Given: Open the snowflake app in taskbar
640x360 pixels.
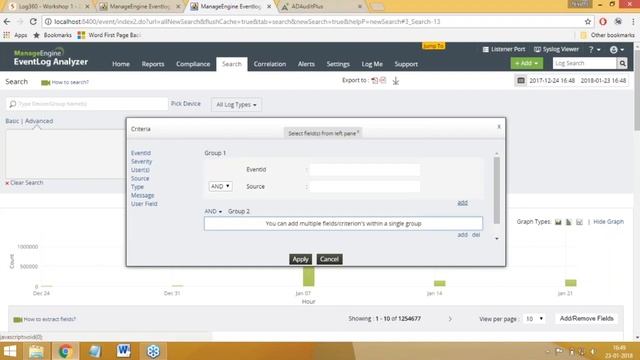Looking at the screenshot, I should [153, 351].
